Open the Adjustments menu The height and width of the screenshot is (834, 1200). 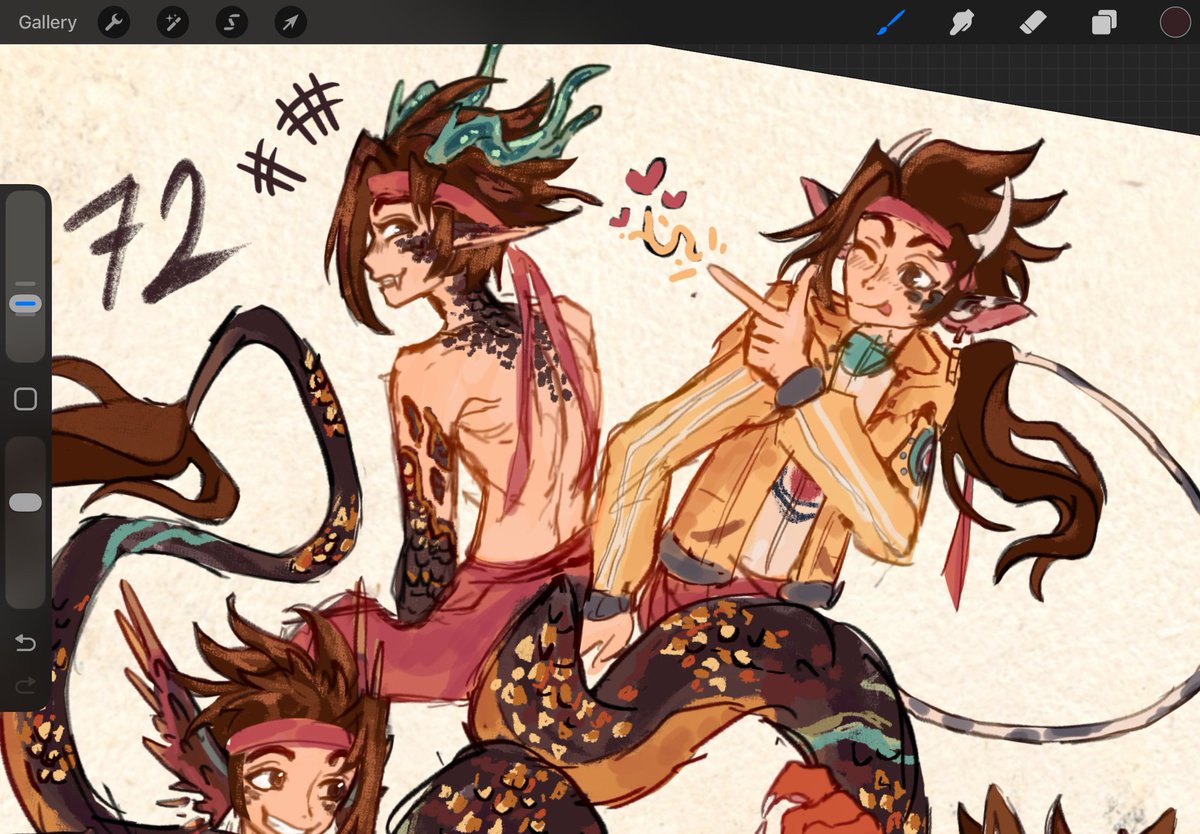click(172, 22)
